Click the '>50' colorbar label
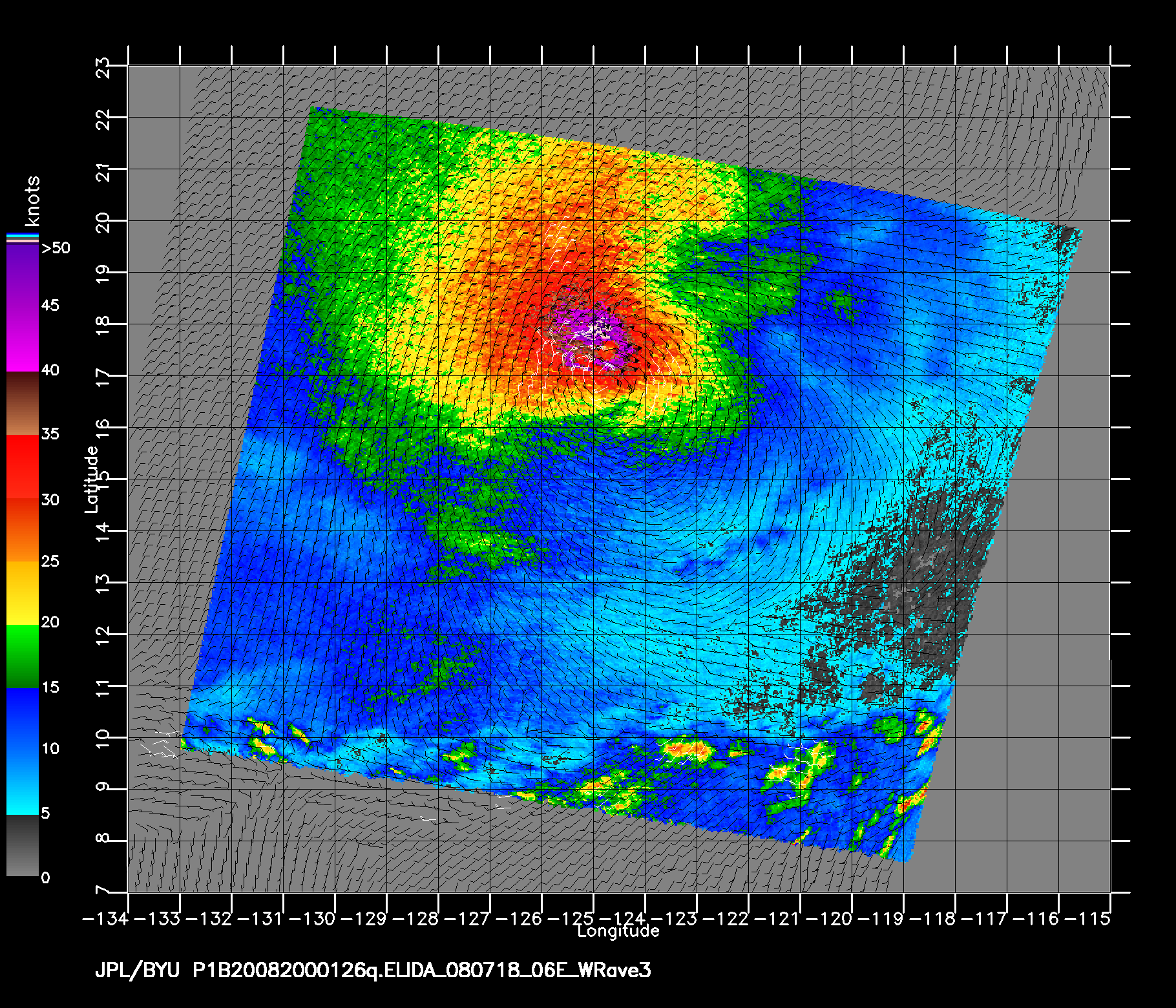This screenshot has width=1176, height=1008. click(56, 248)
